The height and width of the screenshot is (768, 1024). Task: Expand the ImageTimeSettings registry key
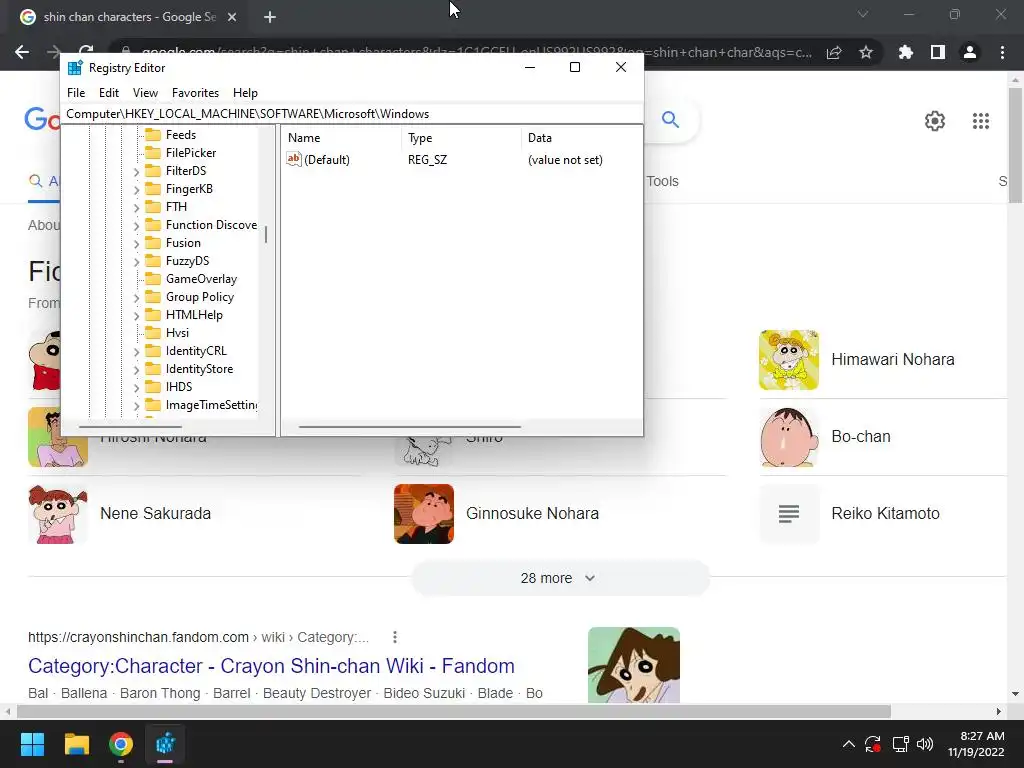[136, 406]
